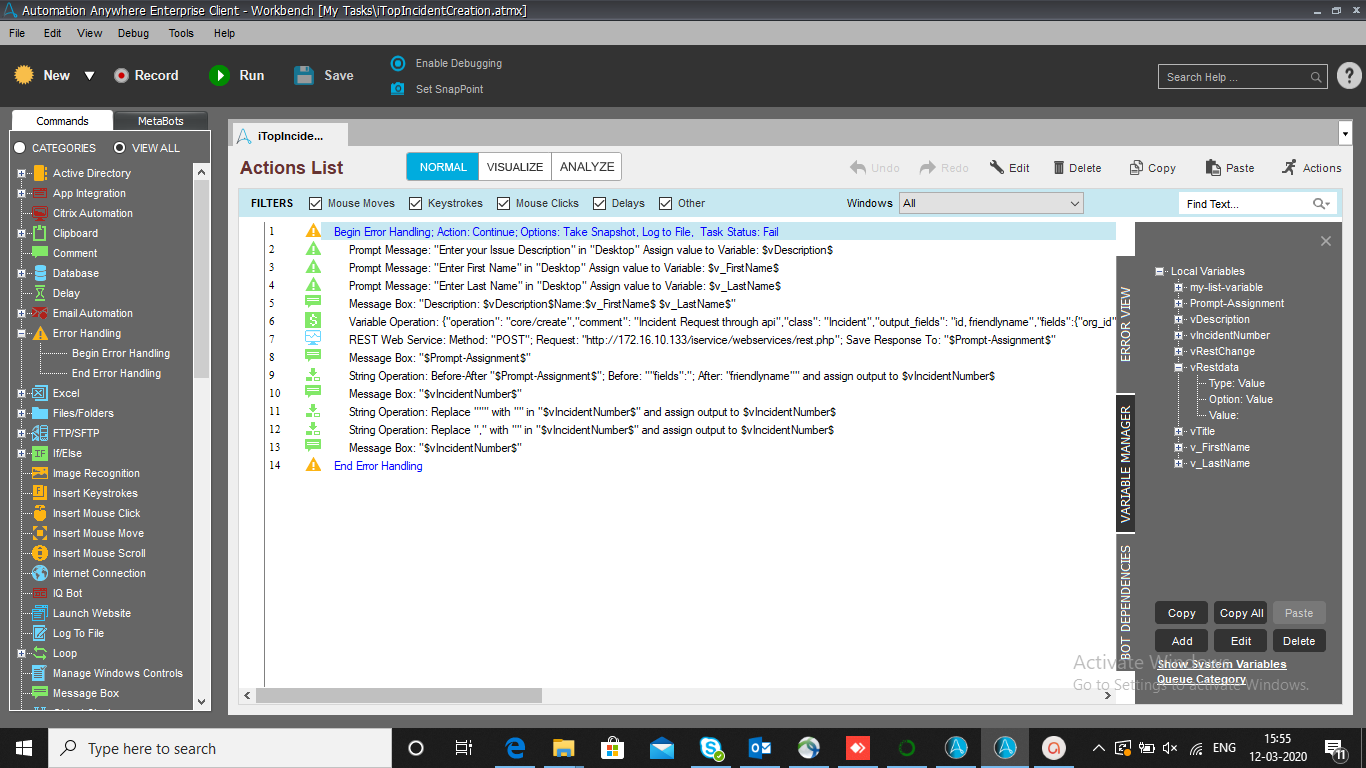Switch to the ANALYZE view tab

pyautogui.click(x=587, y=167)
